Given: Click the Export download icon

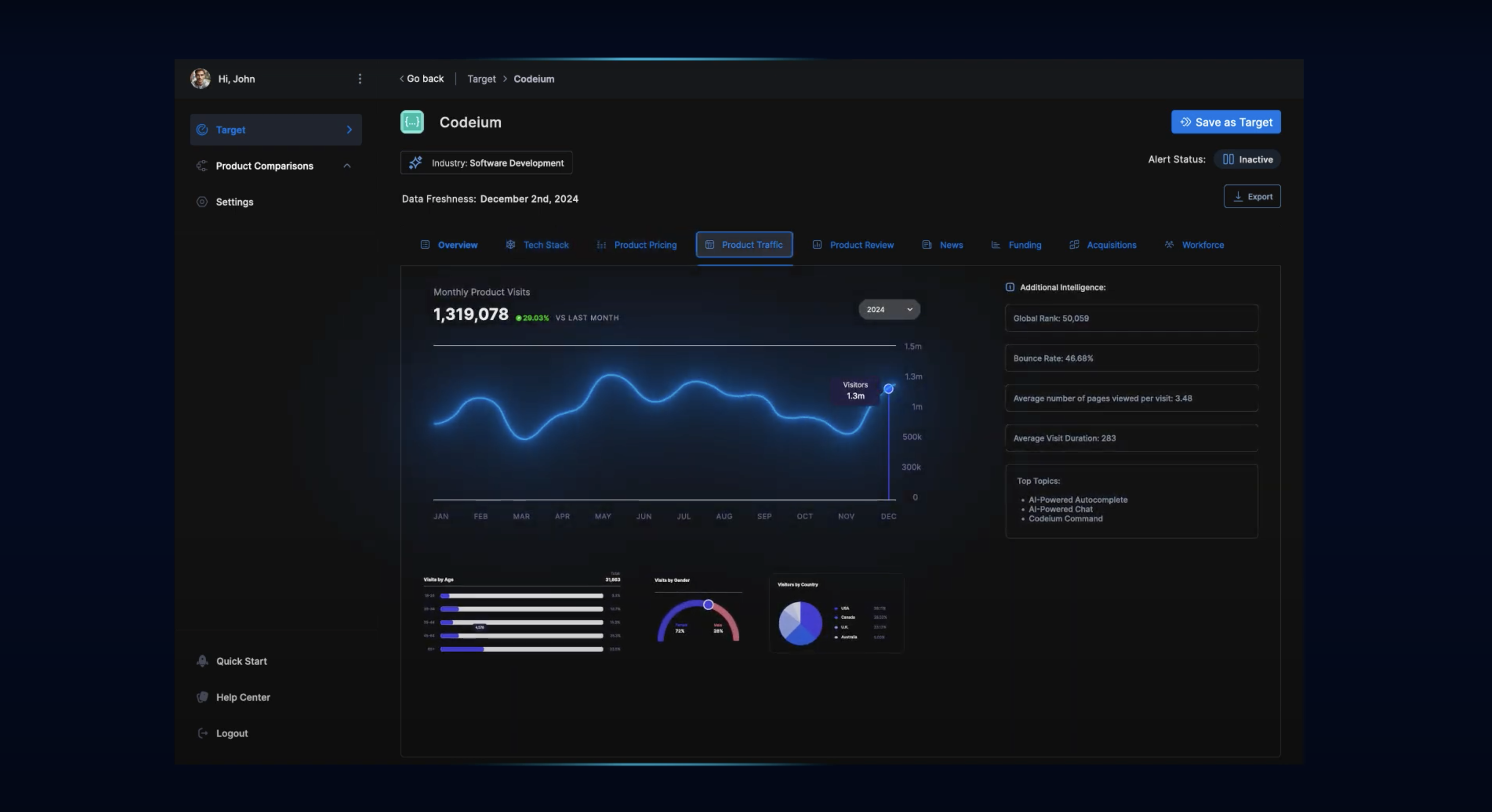Looking at the screenshot, I should click(1238, 196).
